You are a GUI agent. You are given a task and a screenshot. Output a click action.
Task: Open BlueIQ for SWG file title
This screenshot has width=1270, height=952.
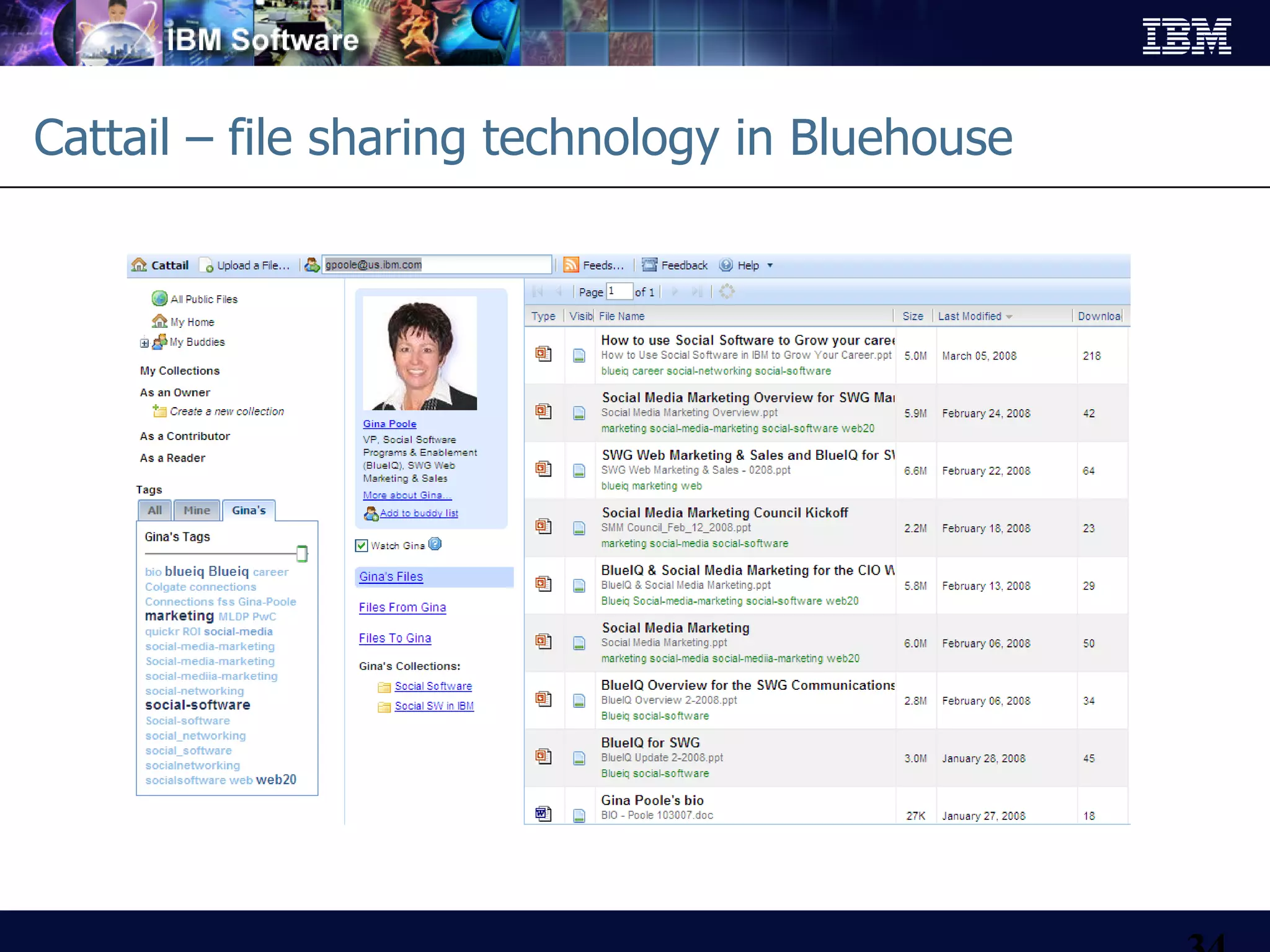pos(651,743)
